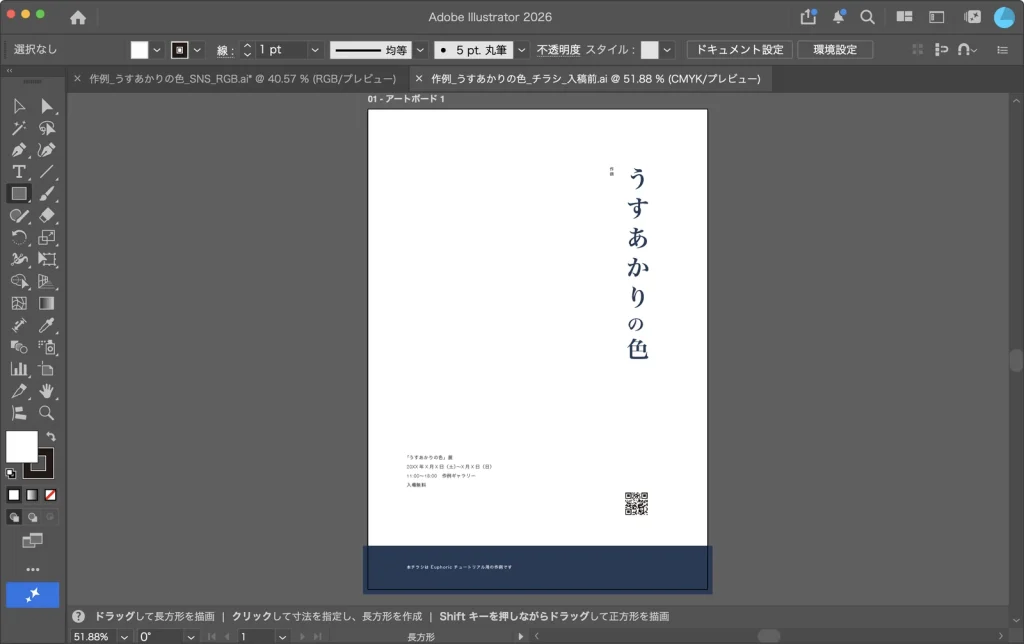This screenshot has height=644, width=1024.
Task: Open the notifications bell
Action: click(839, 17)
